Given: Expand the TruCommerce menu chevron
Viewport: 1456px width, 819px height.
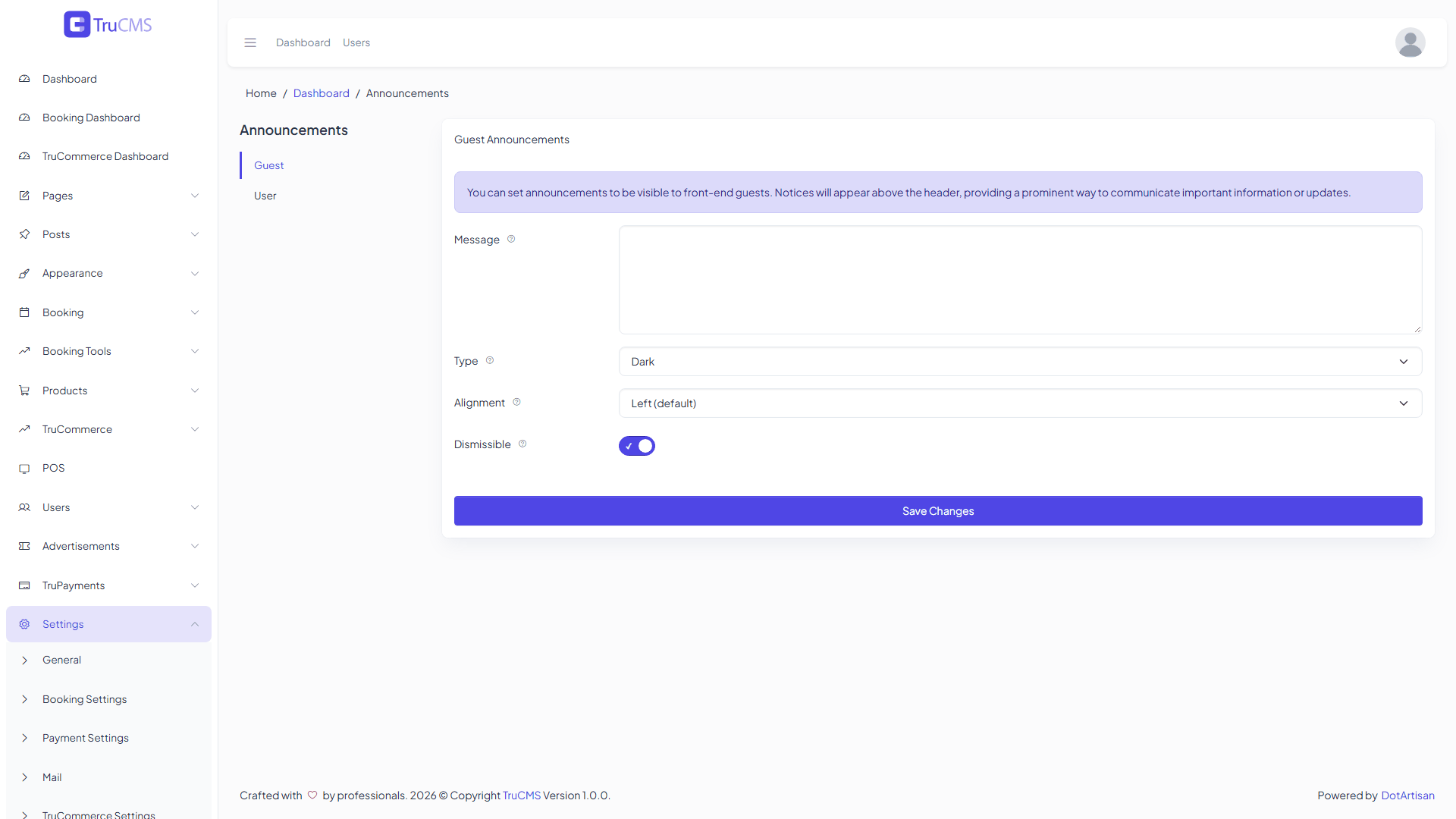Looking at the screenshot, I should click(195, 429).
